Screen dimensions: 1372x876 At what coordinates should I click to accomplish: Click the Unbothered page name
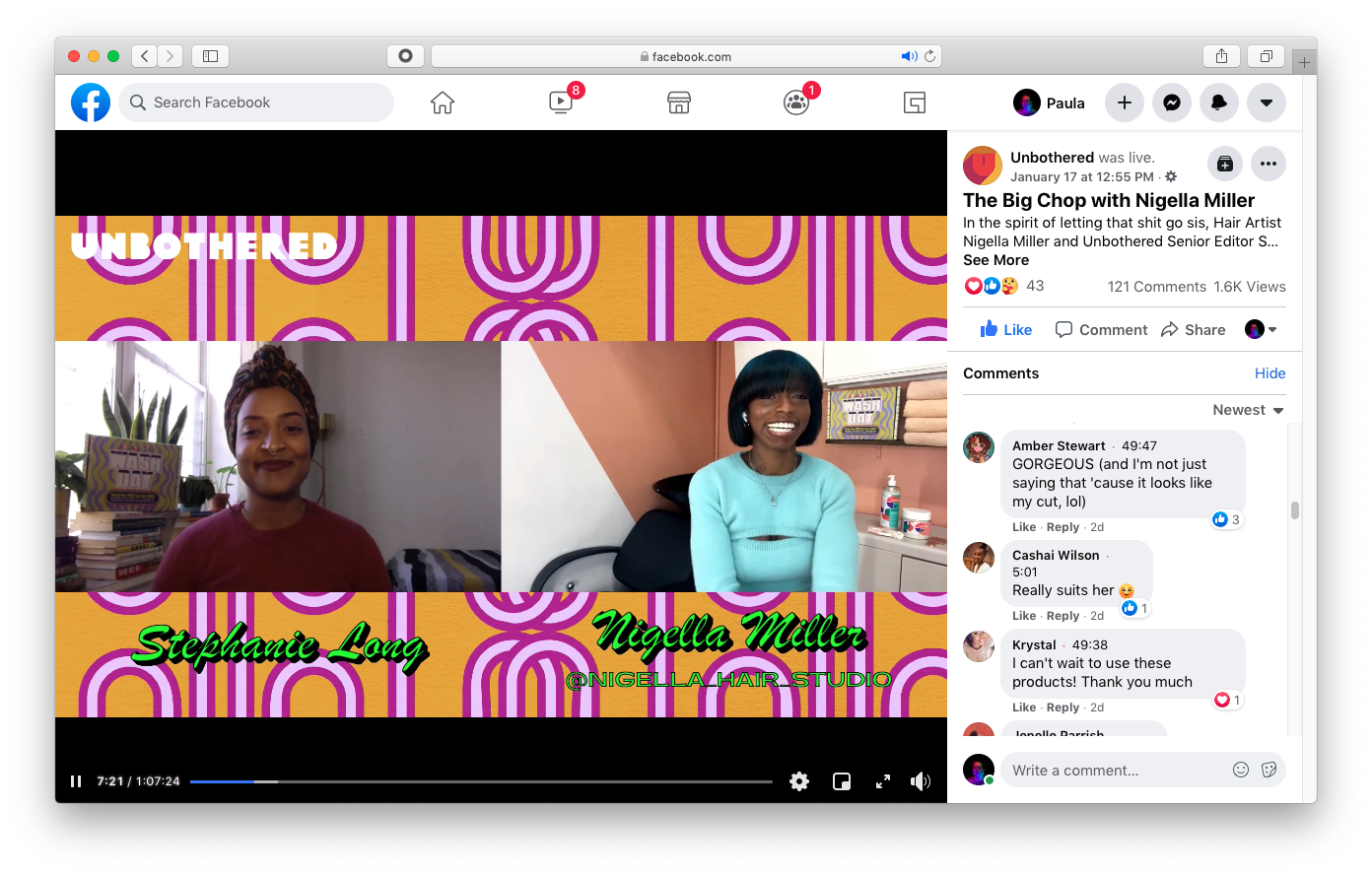(1052, 158)
